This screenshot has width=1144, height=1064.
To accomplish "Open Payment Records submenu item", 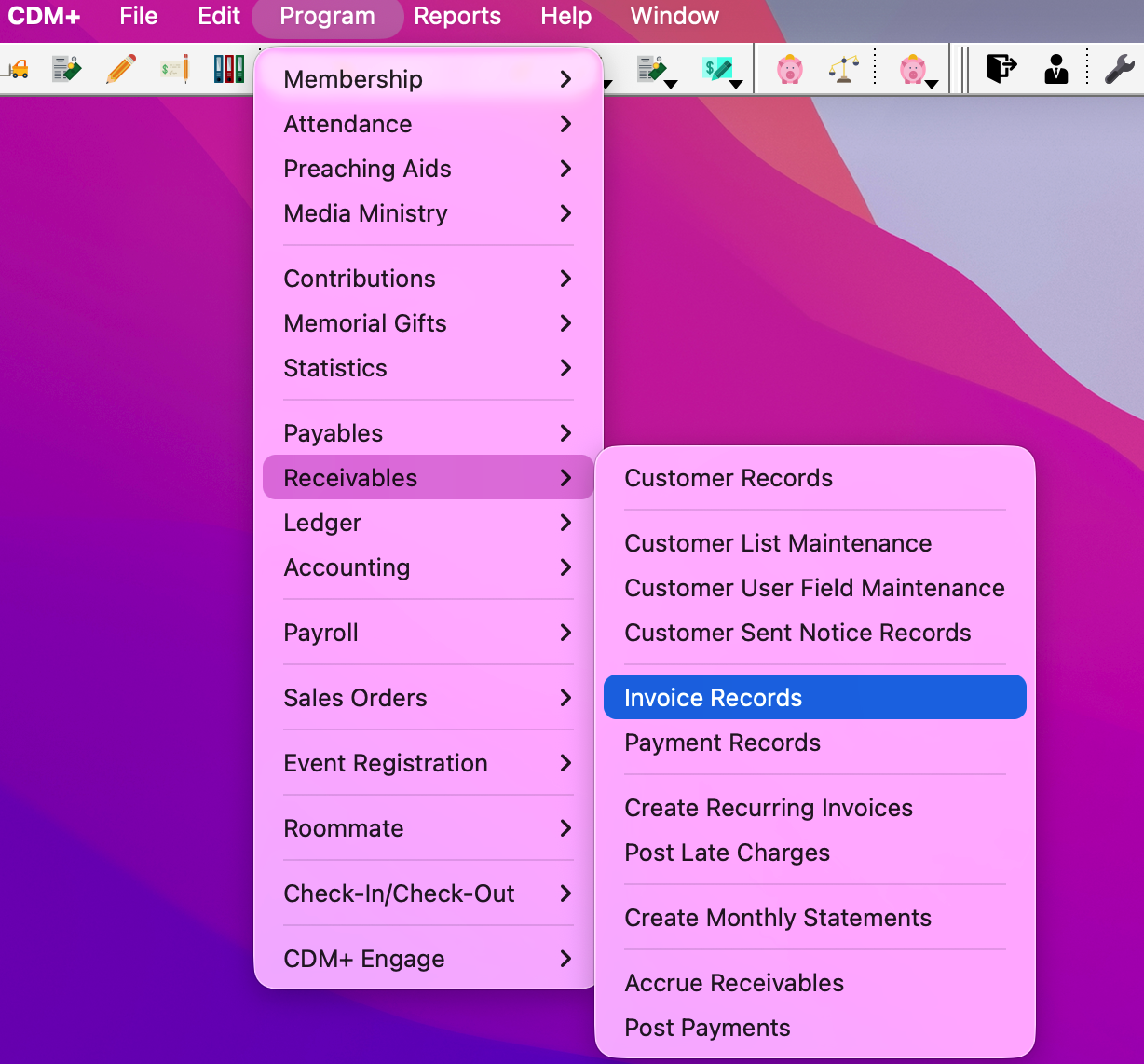I will click(815, 743).
